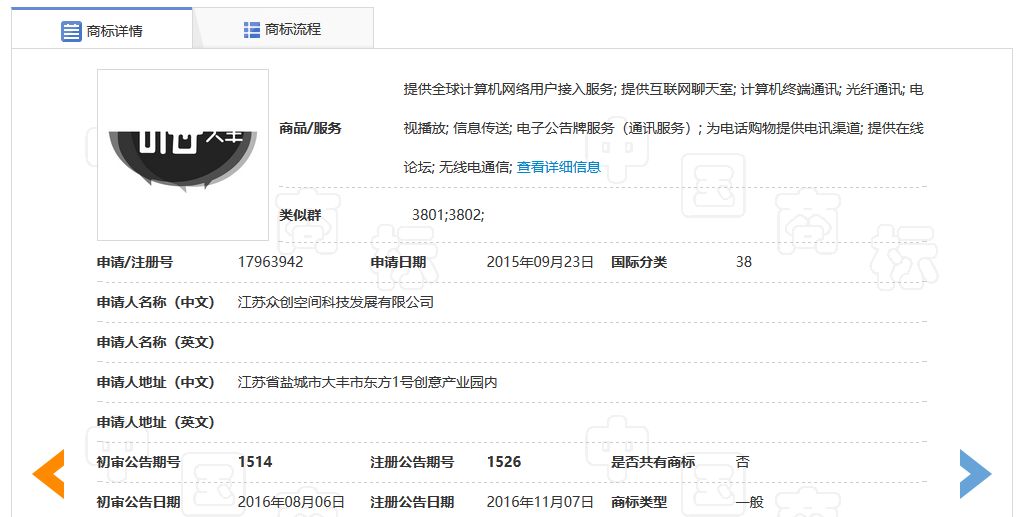Click the 初审公告日期 label

pos(139,502)
